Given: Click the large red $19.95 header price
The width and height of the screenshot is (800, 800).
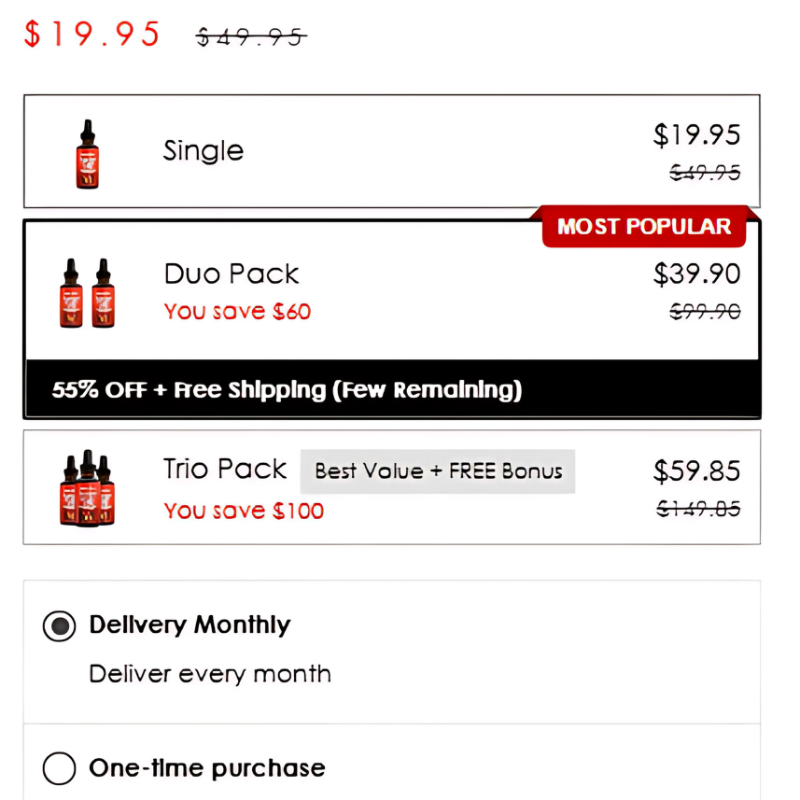Looking at the screenshot, I should 92,34.
